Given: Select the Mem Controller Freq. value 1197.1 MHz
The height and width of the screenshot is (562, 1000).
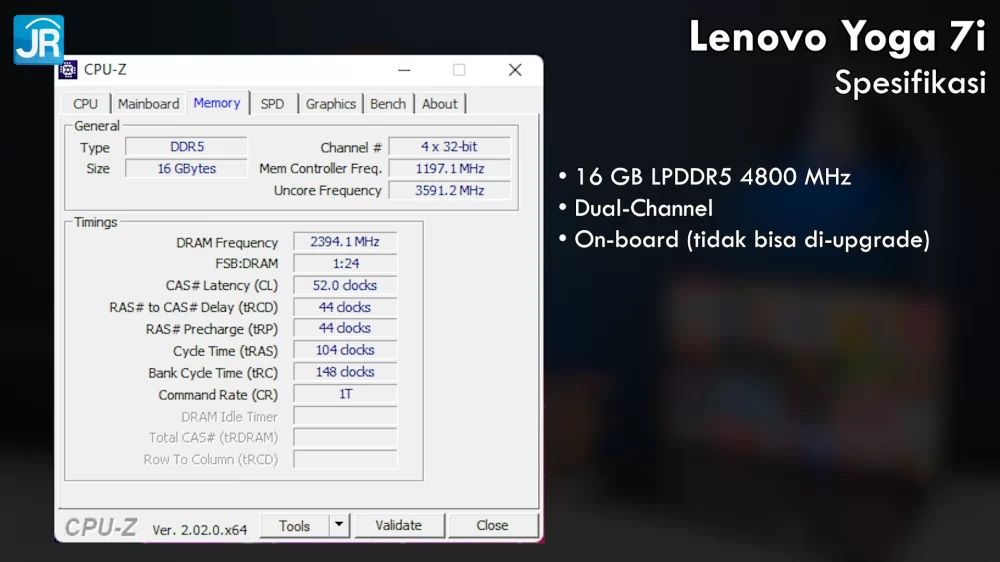Looking at the screenshot, I should coord(450,168).
